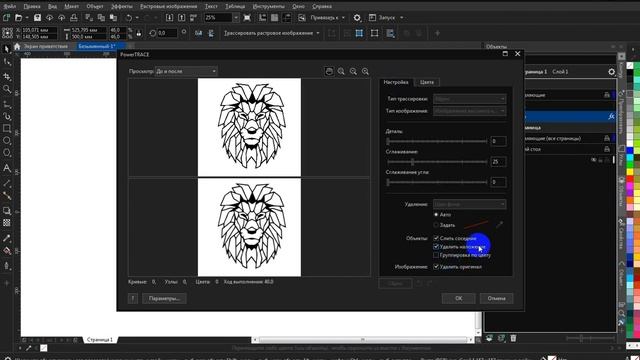
Task: Select the Crop tool in toolbox
Action: click(7, 76)
